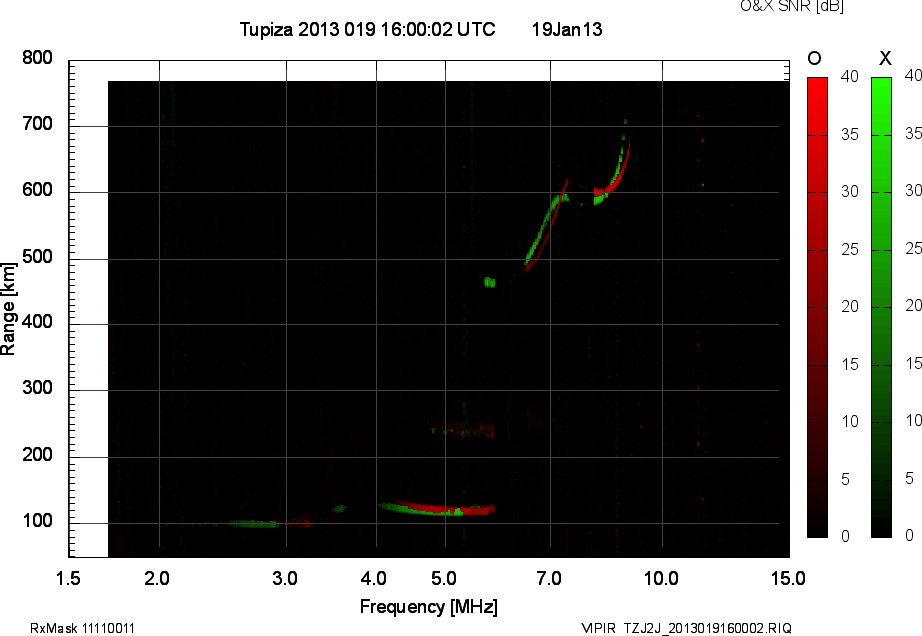The height and width of the screenshot is (636, 922).
Task: Click the 200 range axis tick label
Action: coord(37,455)
